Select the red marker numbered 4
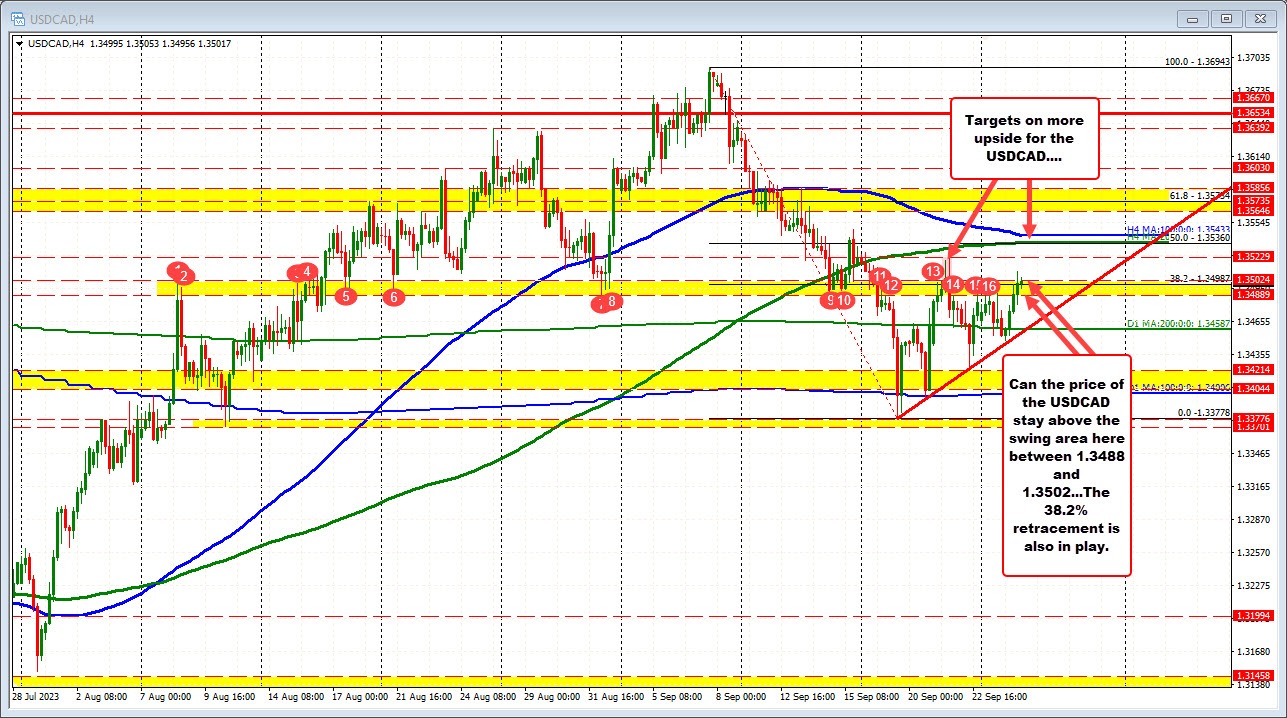This screenshot has height=718, width=1287. [x=309, y=271]
